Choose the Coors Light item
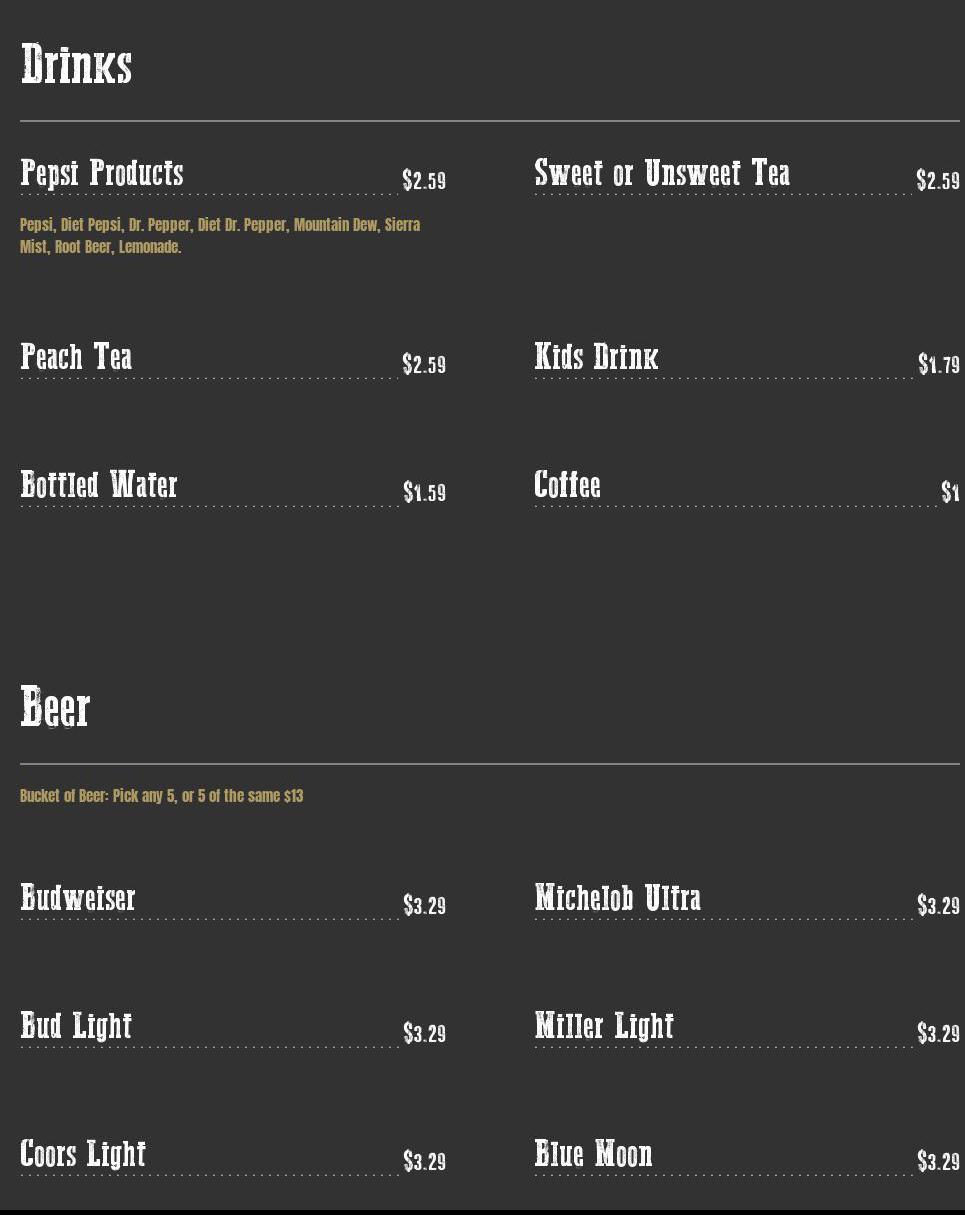The width and height of the screenshot is (965, 1215). (83, 1154)
